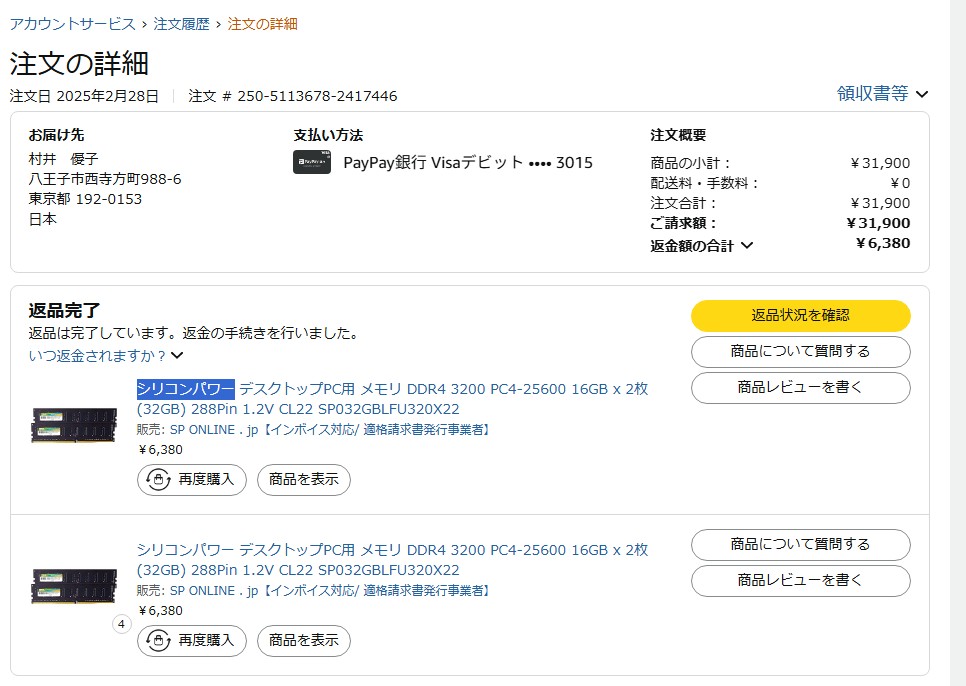Write review via first 商品レビューを書く button
Image resolution: width=966 pixels, height=686 pixels.
coord(800,387)
